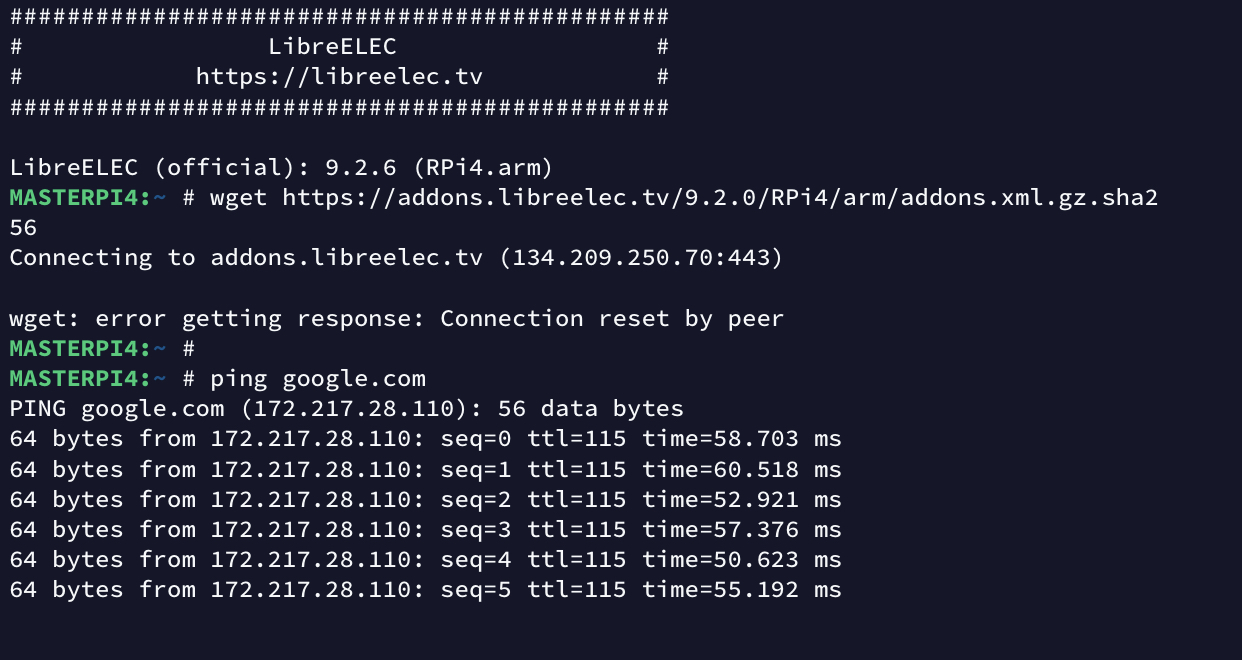Click the 'ping google.com' command text
The image size is (1242, 660).
click(x=318, y=379)
